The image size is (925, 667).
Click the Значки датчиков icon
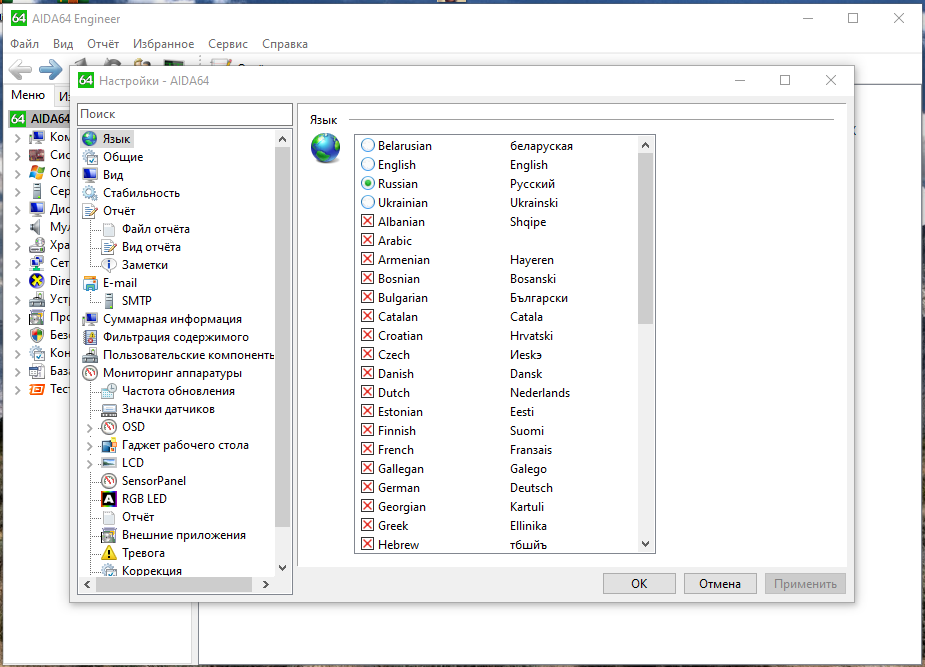click(109, 409)
